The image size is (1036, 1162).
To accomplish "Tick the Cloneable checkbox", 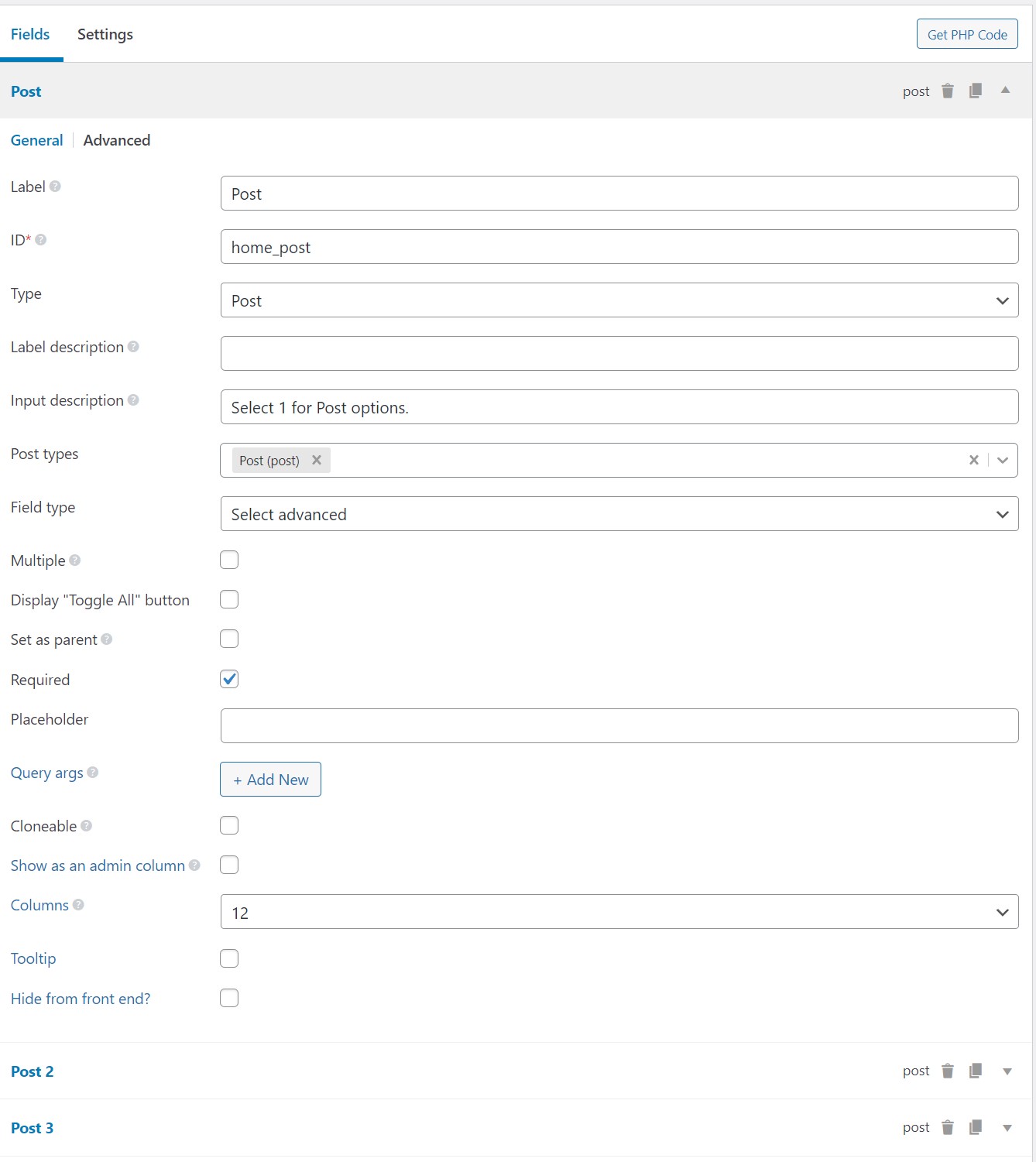I will pyautogui.click(x=229, y=825).
